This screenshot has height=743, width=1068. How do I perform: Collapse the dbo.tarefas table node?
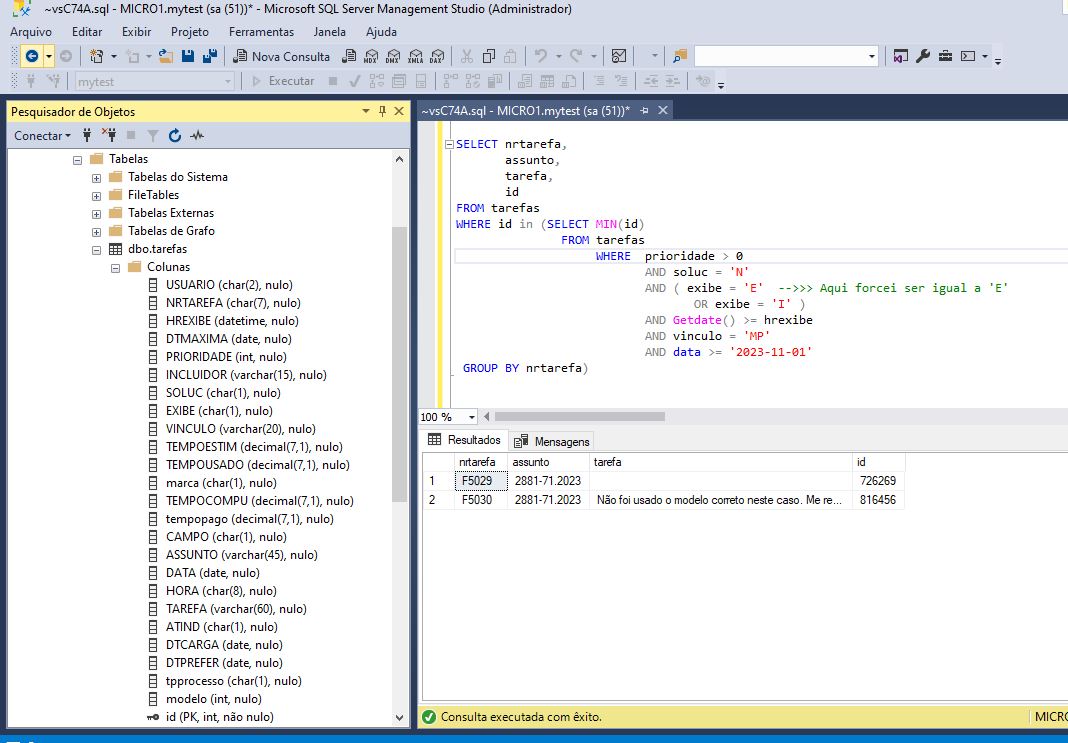click(96, 249)
